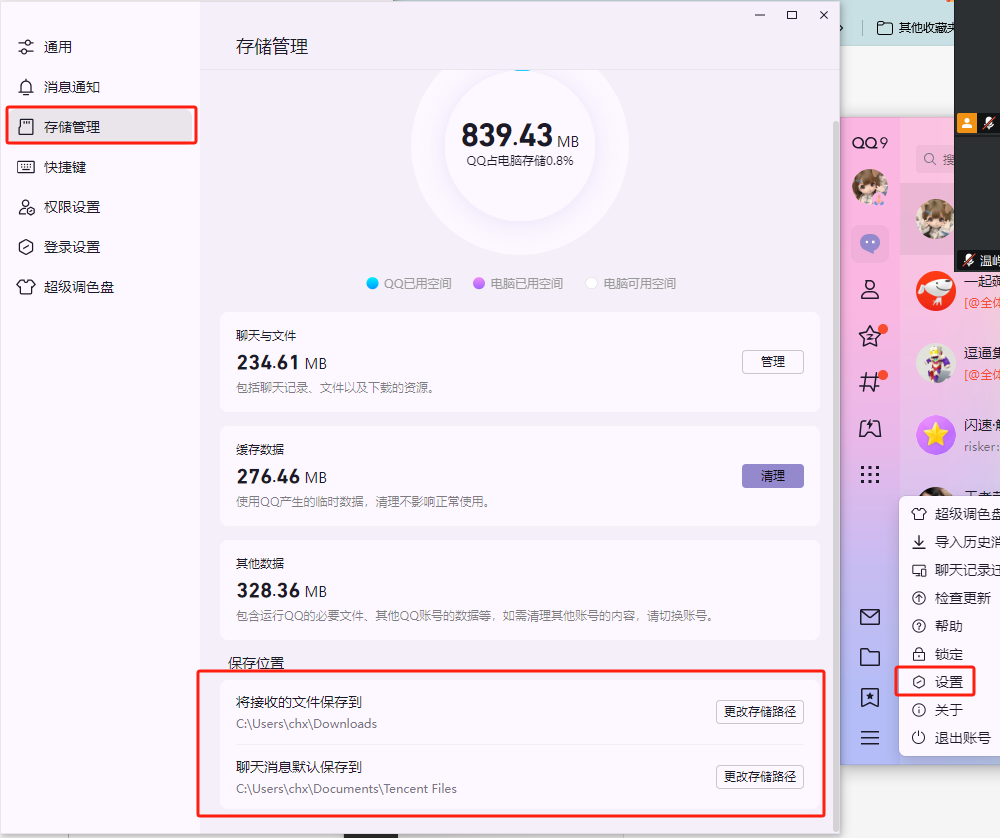Click the hamburger main menu icon in QQ

click(x=870, y=738)
